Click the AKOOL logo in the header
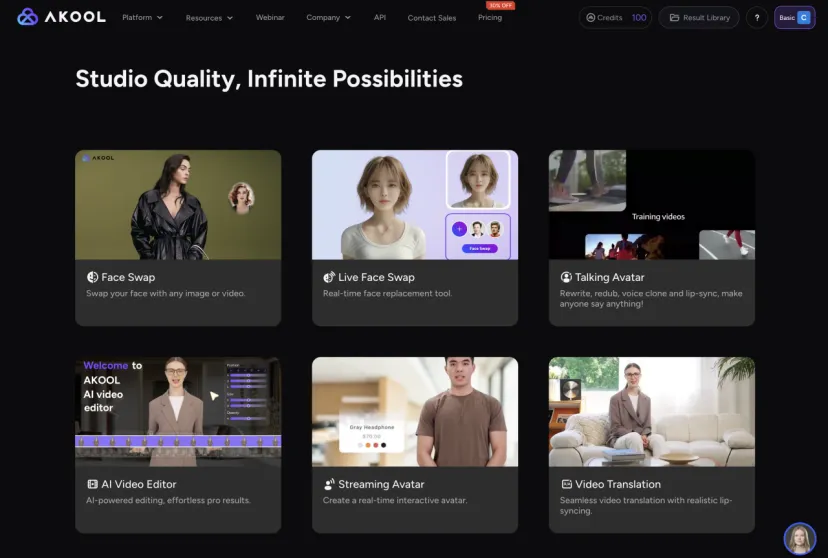The image size is (828, 558). coord(61,17)
